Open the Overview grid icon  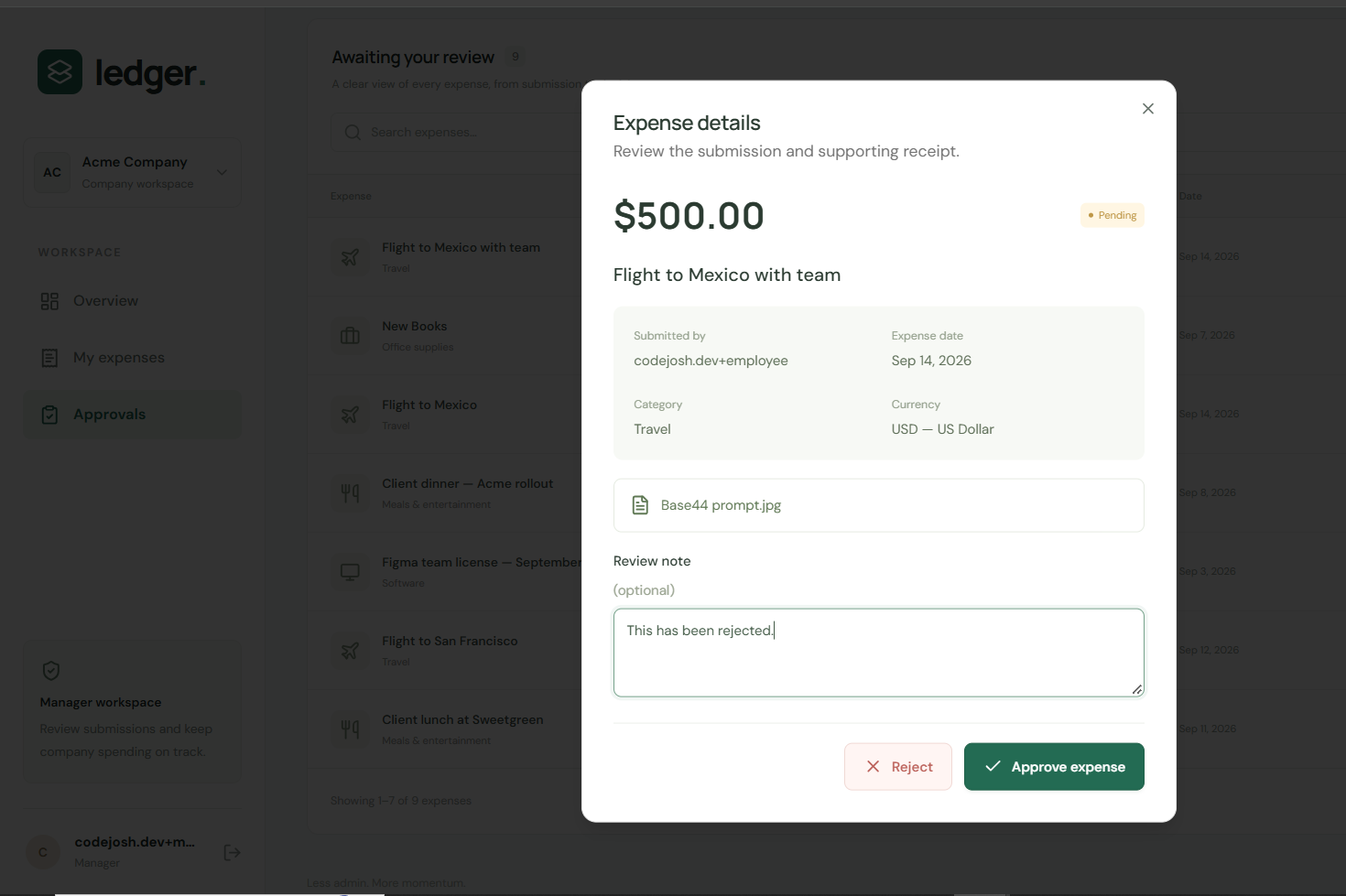(x=49, y=301)
